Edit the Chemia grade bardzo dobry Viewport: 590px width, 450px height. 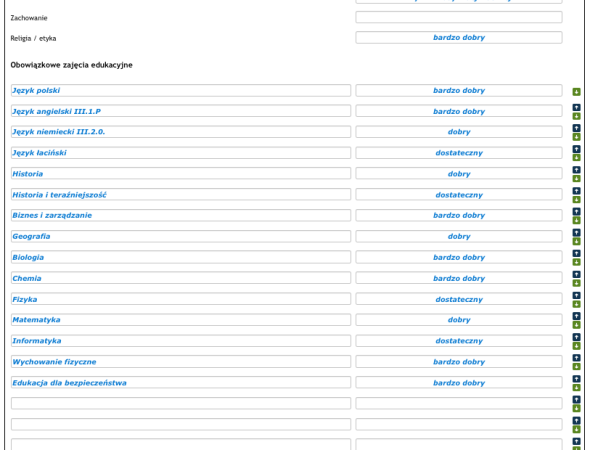pyautogui.click(x=459, y=278)
